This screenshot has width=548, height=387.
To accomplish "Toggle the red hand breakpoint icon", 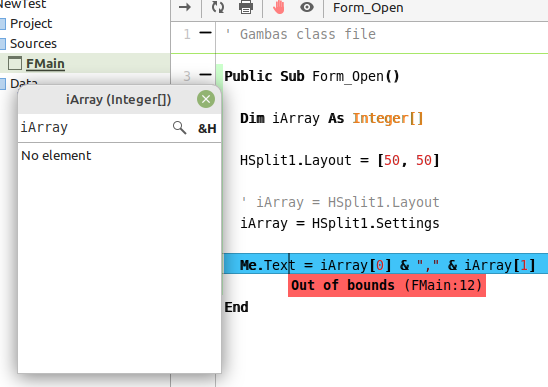I will coord(279,7).
